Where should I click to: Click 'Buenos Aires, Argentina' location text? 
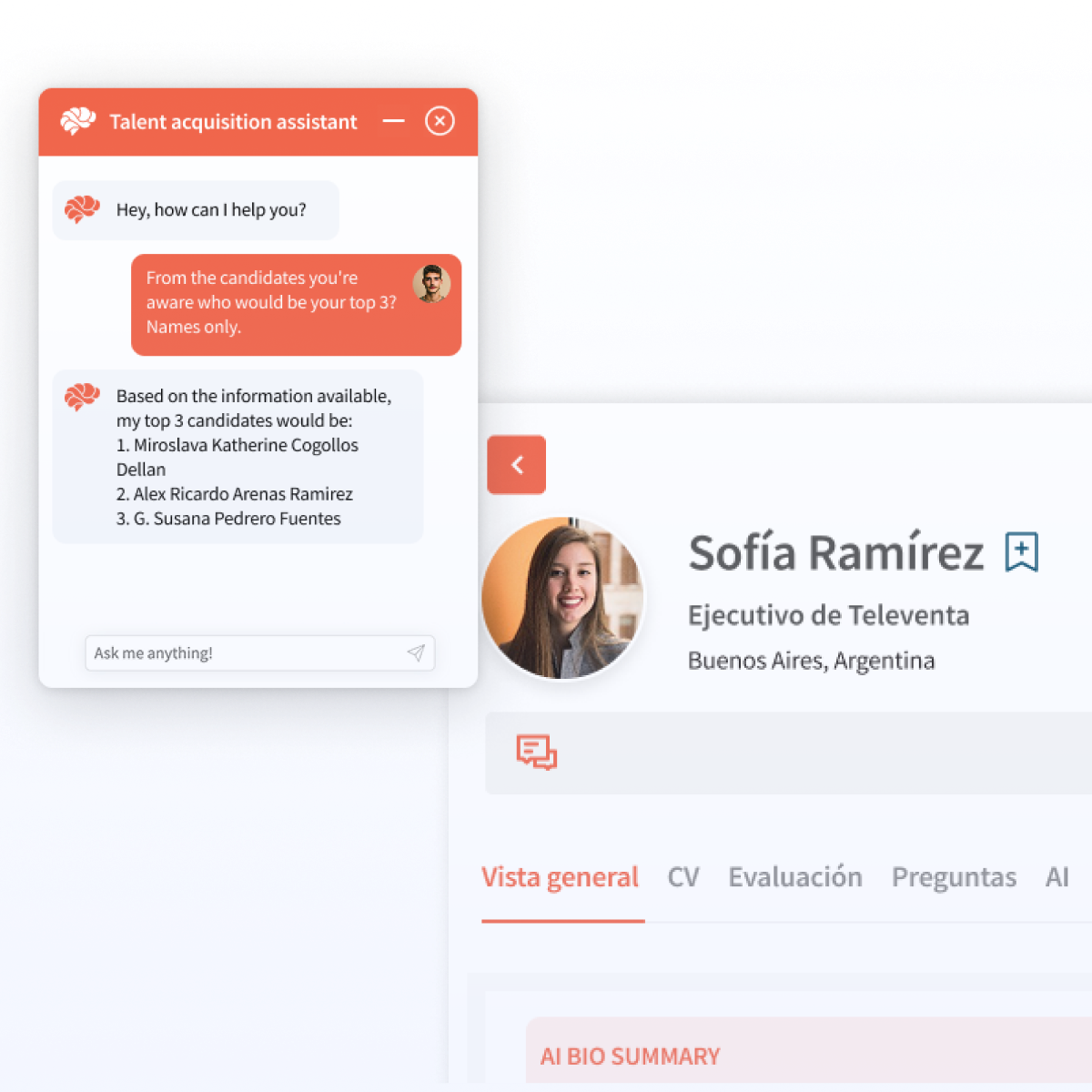[x=811, y=661]
